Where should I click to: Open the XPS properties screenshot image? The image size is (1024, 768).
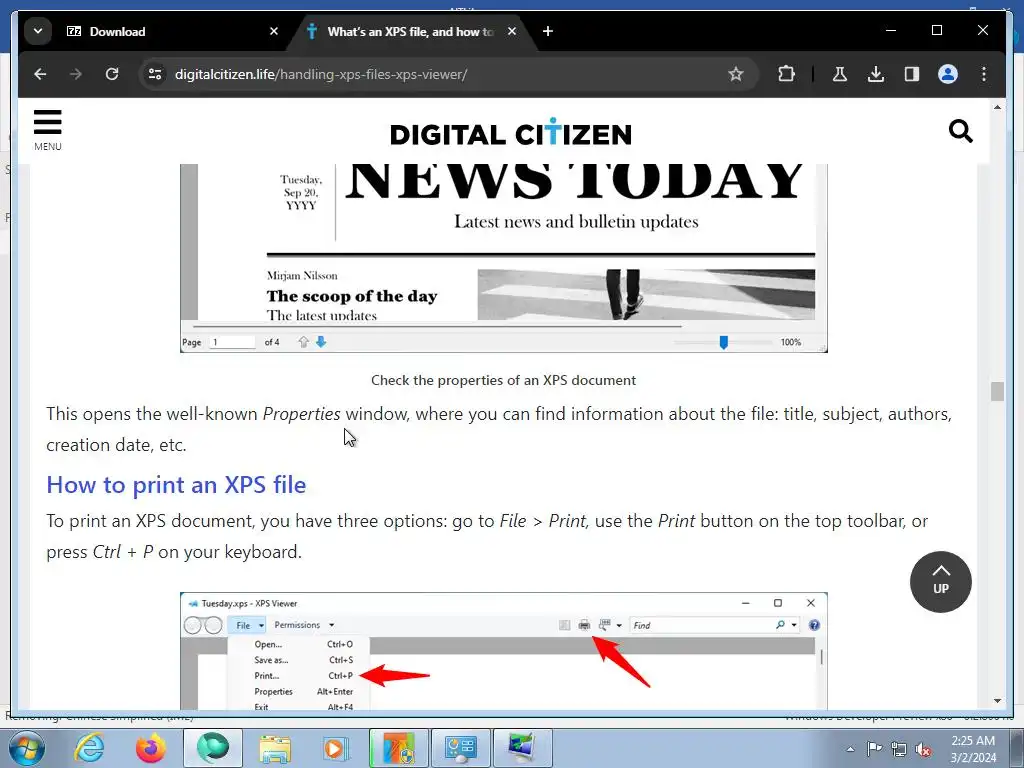[504, 258]
